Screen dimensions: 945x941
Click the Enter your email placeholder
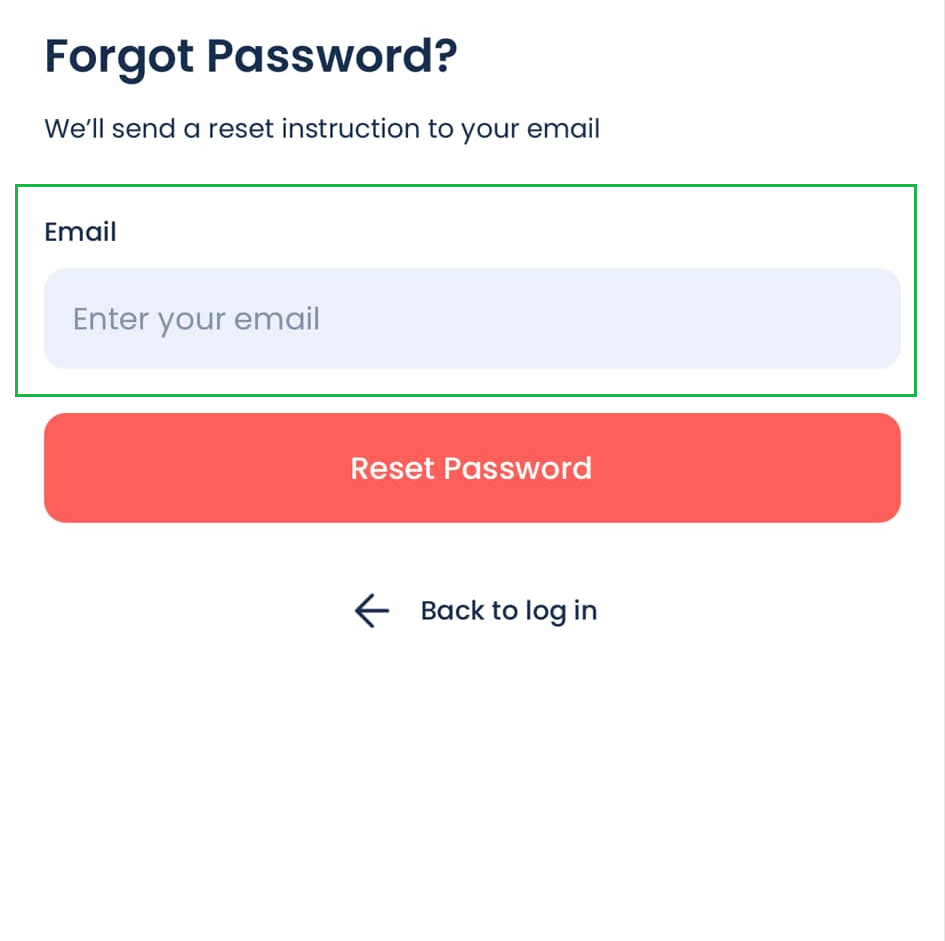coord(197,319)
